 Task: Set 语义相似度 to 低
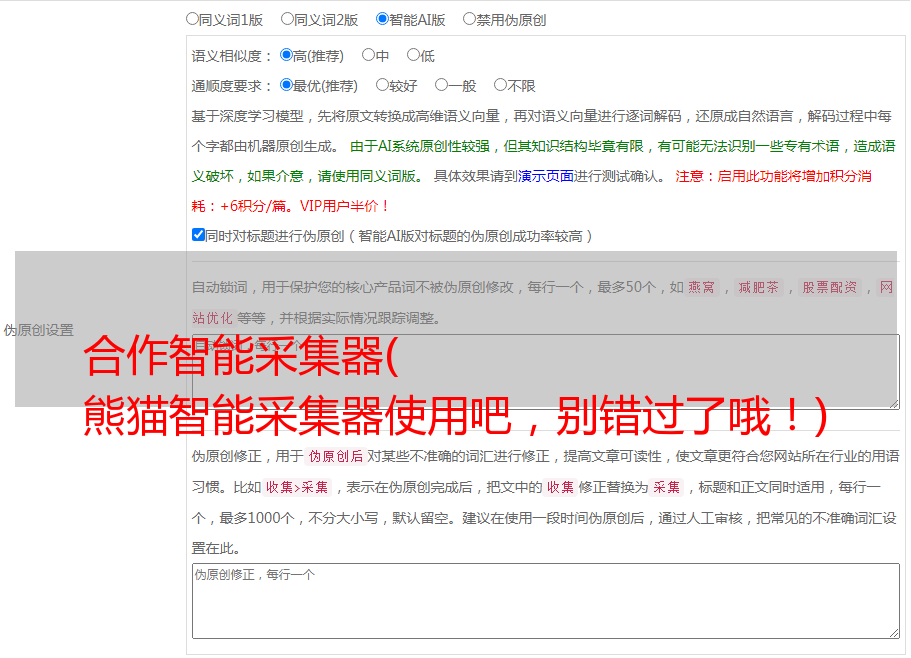click(x=414, y=55)
